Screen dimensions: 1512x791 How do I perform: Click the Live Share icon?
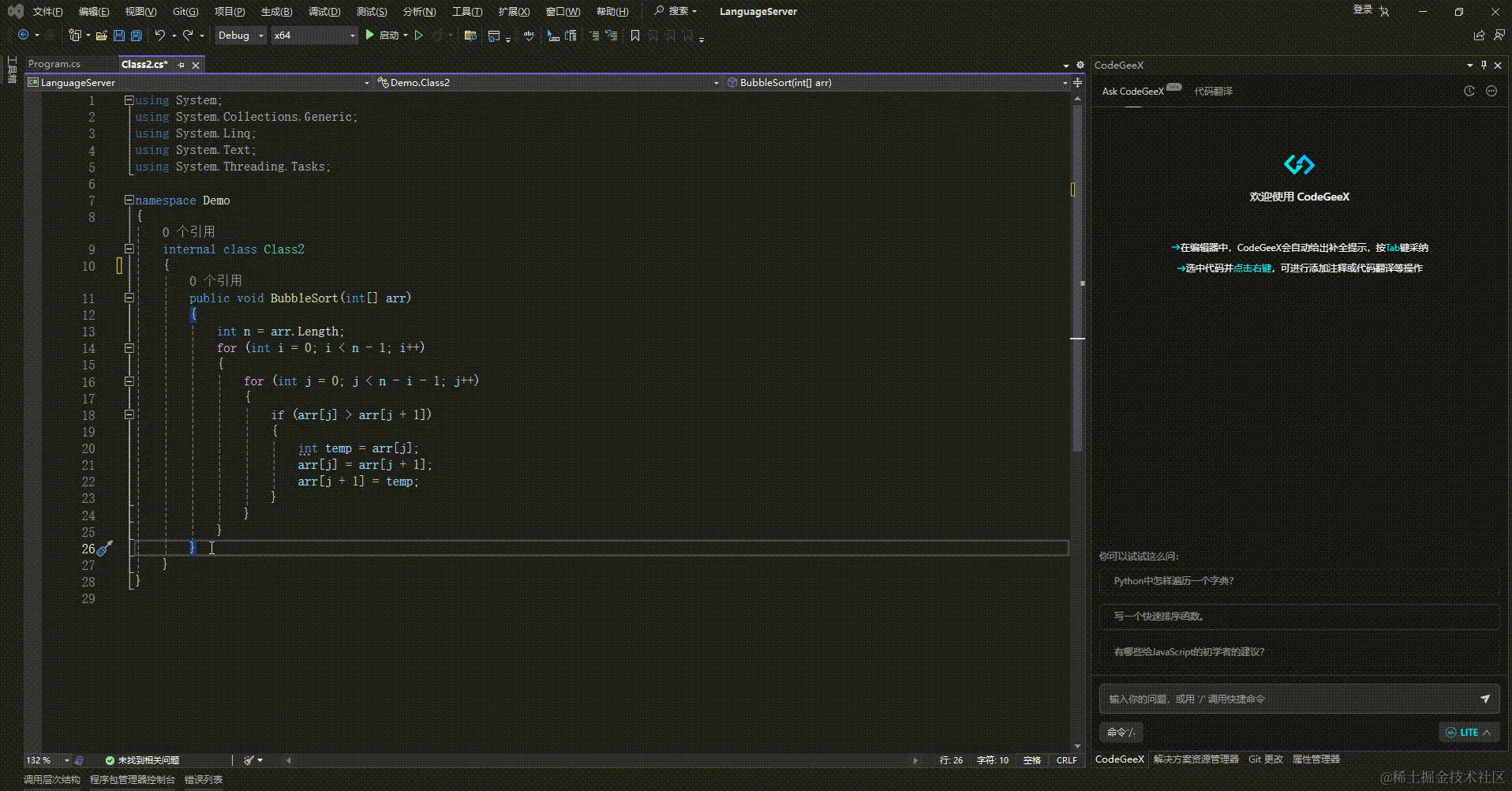coord(1479,35)
